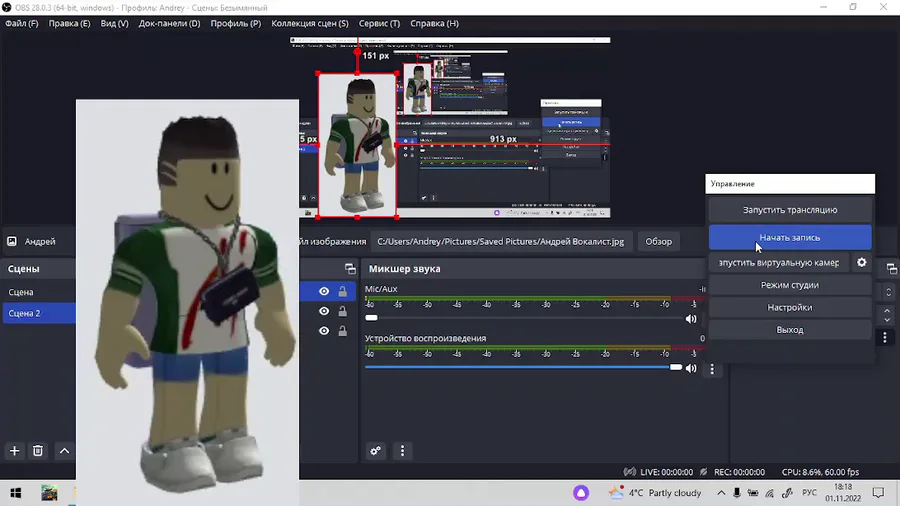Float the rightmost dock panel icon

point(891,268)
